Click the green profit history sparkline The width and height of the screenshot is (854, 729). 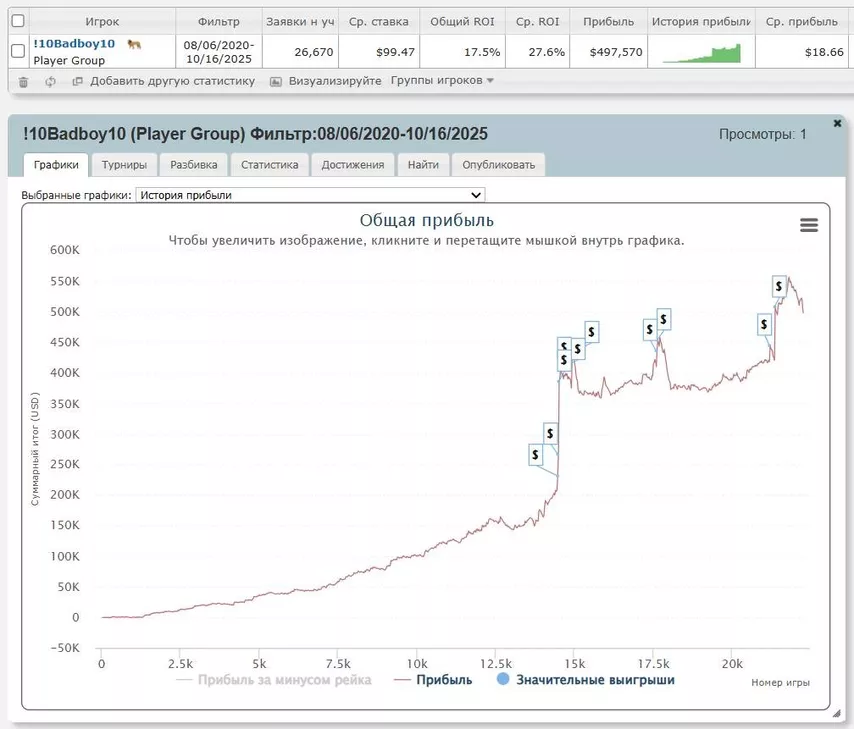pyautogui.click(x=701, y=52)
